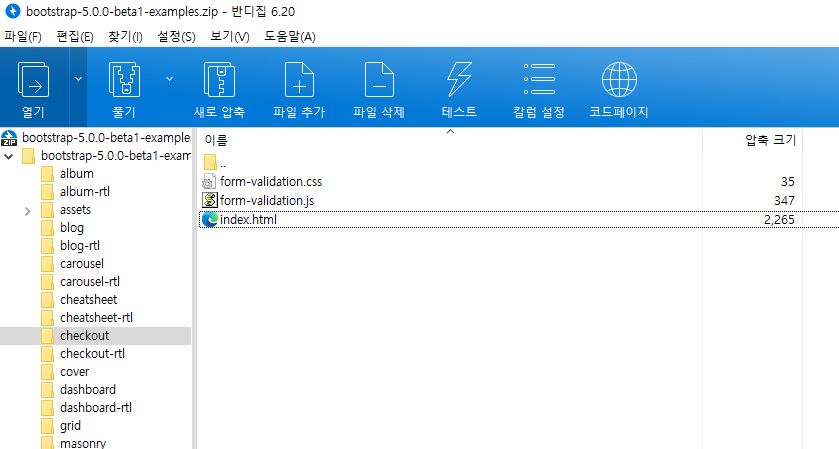Select the form-validation.css file
This screenshot has height=449, width=839.
pyautogui.click(x=271, y=181)
